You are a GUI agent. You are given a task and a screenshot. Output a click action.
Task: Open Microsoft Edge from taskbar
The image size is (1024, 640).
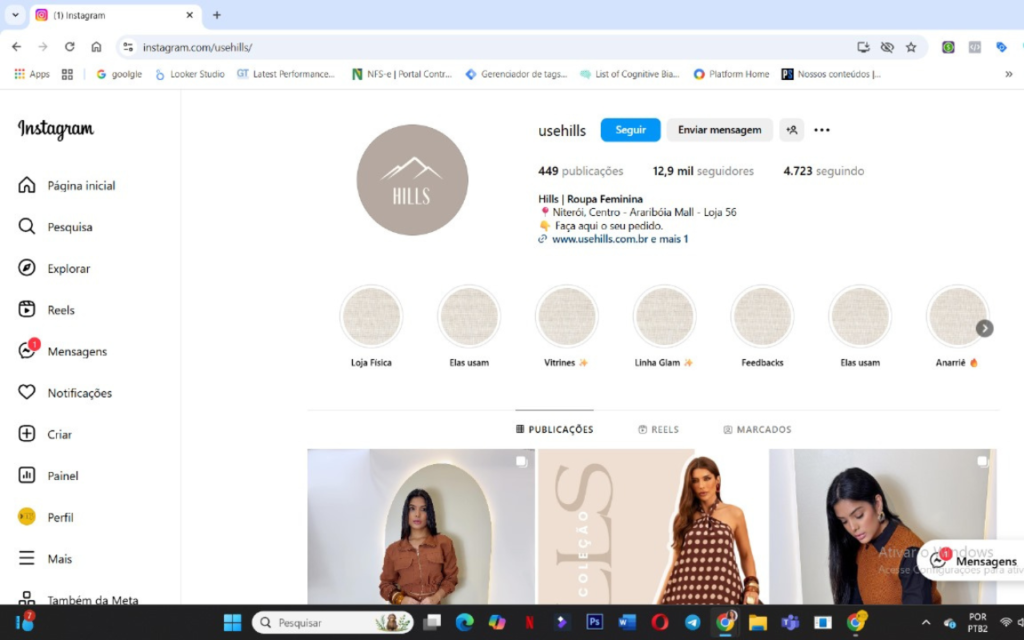[x=464, y=622]
